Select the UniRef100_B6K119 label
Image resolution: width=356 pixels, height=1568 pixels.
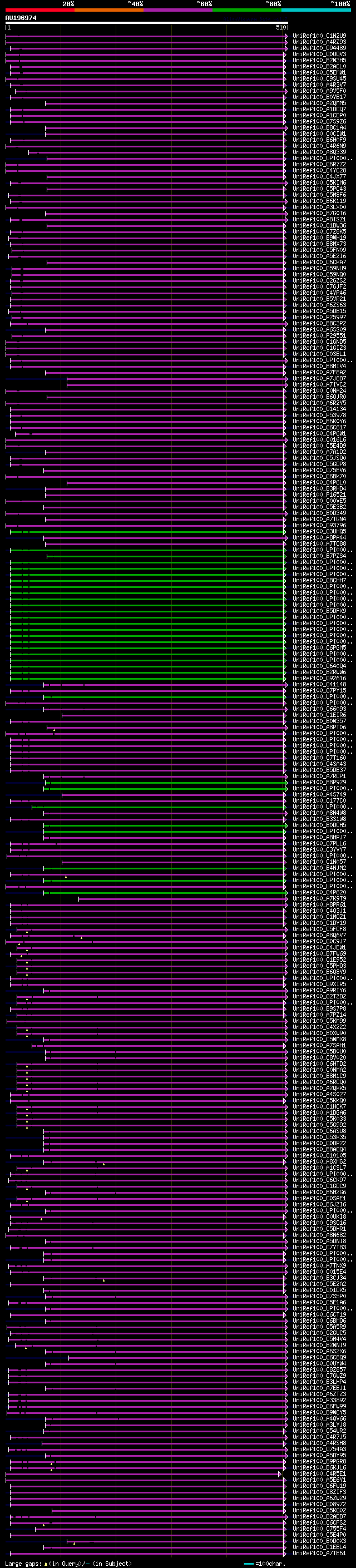319,201
